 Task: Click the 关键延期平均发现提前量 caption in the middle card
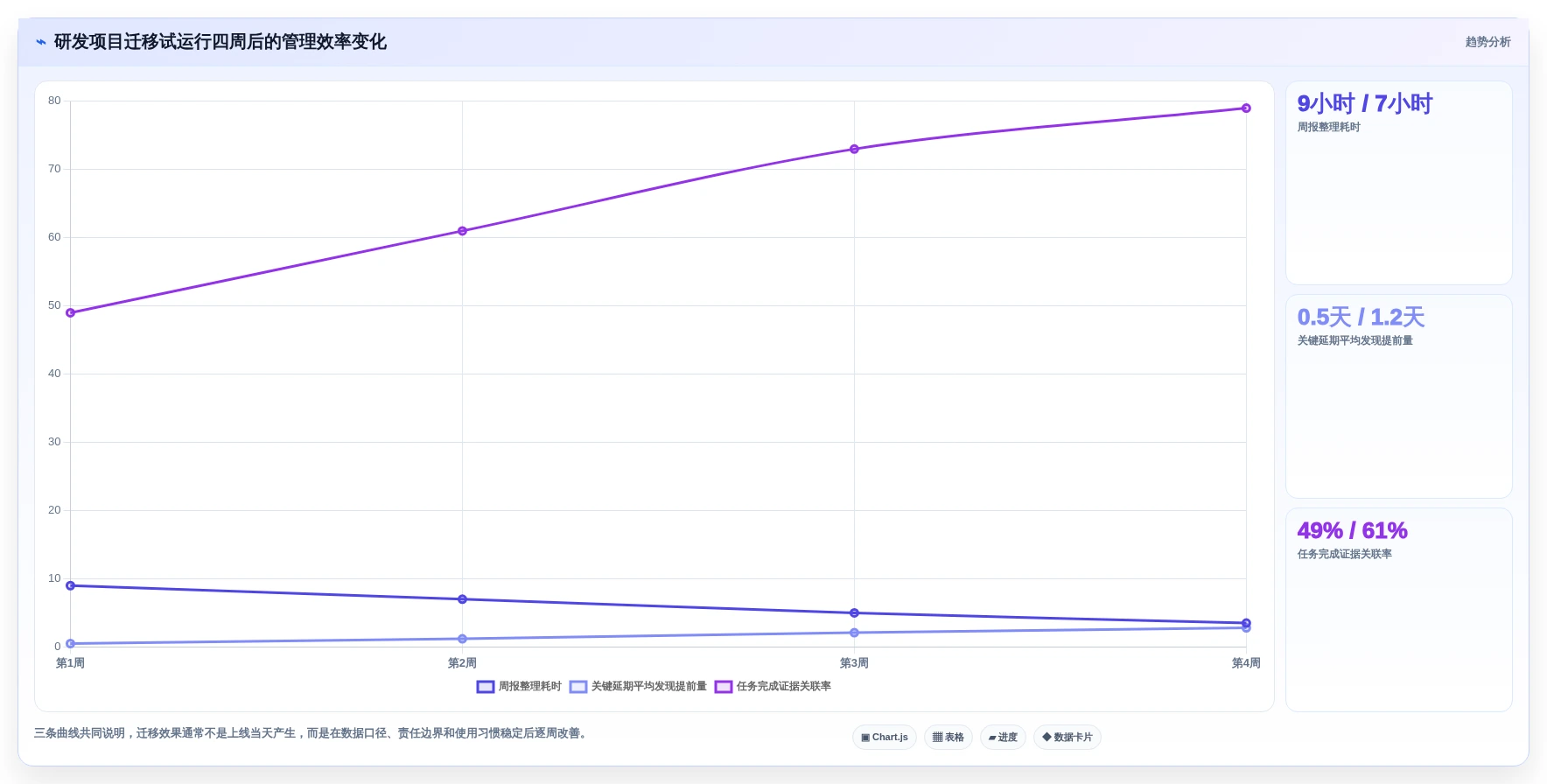[x=1355, y=341]
